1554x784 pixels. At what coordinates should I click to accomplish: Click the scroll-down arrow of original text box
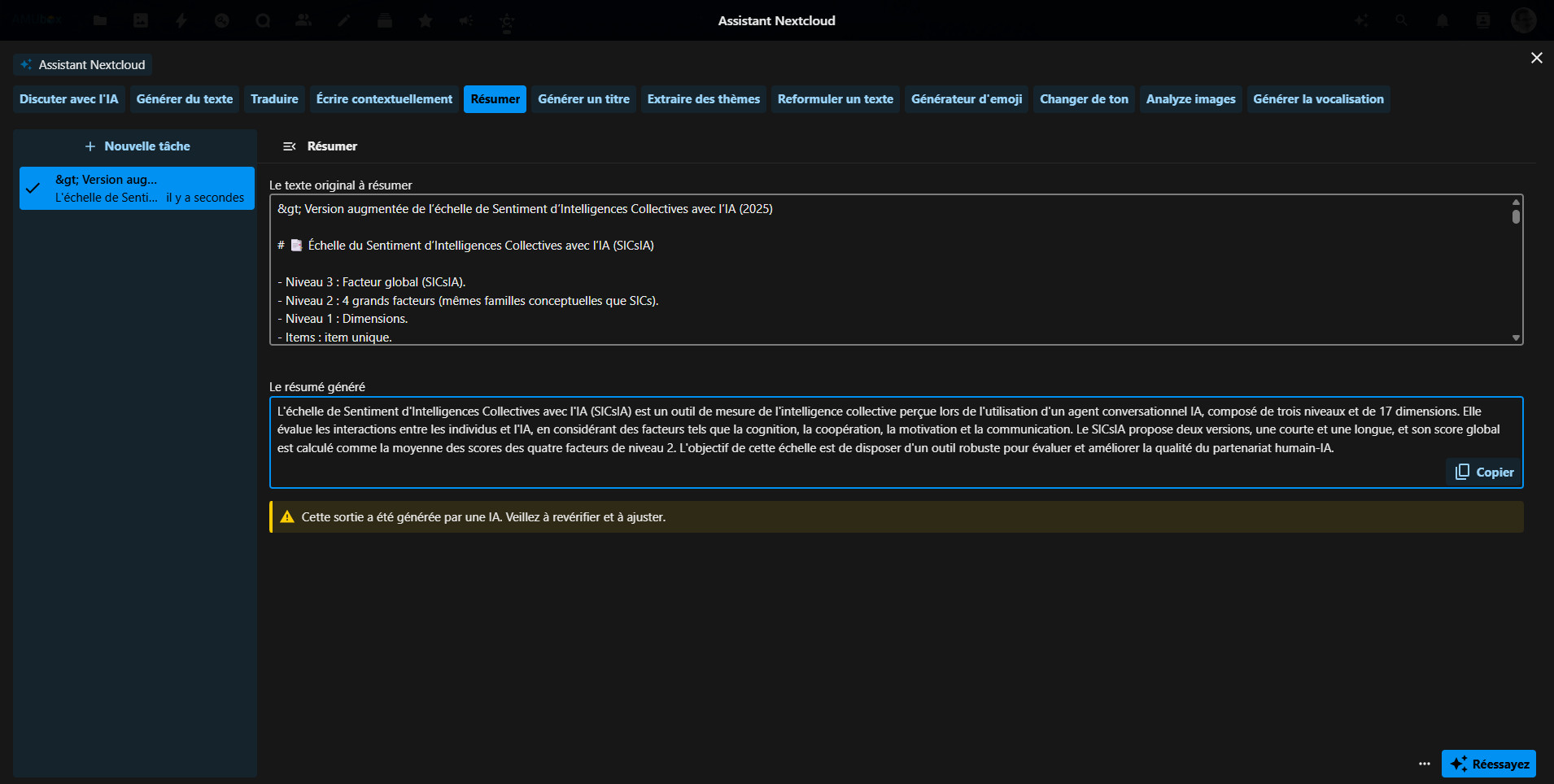(x=1516, y=338)
